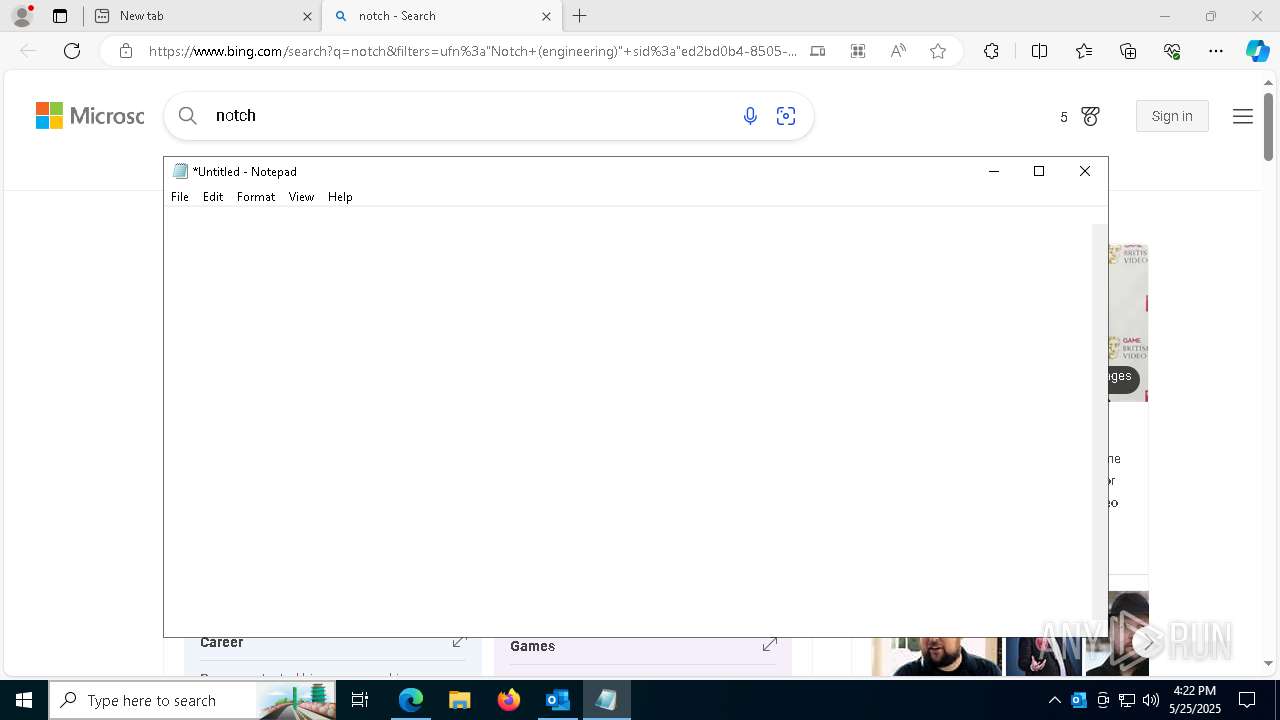1280x720 pixels.
Task: Open File Explorer from the taskbar
Action: pyautogui.click(x=460, y=700)
